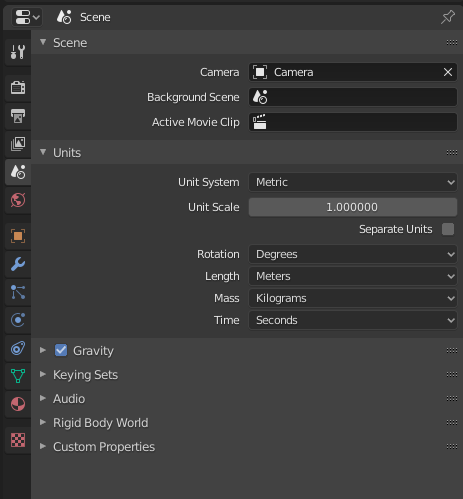Open the Render properties tab
This screenshot has width=463, height=499.
point(18,88)
